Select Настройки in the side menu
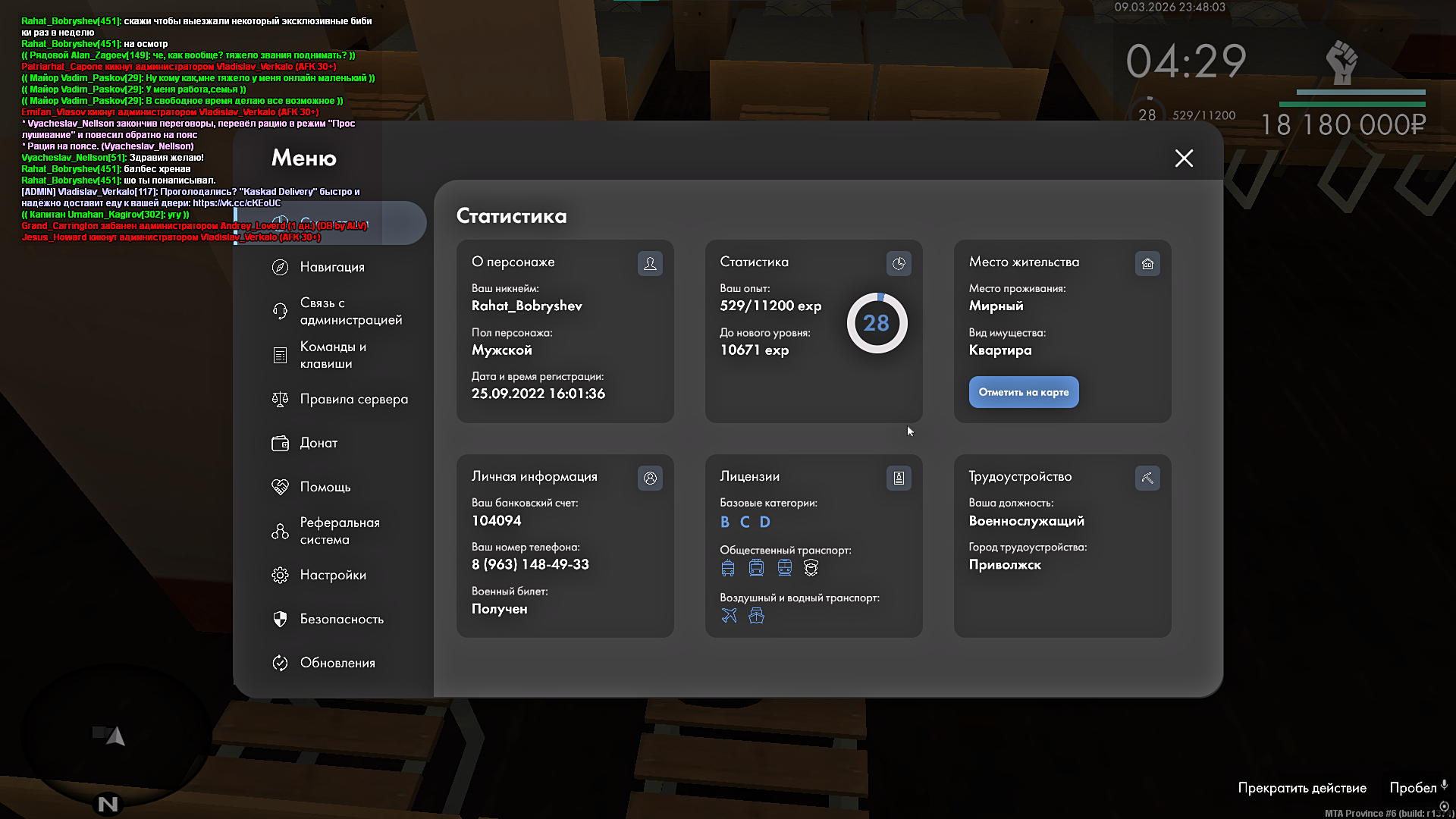This screenshot has width=1456, height=819. [332, 575]
